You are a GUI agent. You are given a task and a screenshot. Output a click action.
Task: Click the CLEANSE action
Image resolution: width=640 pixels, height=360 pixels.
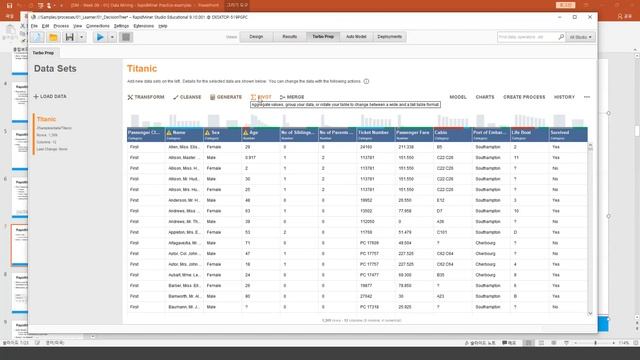click(187, 97)
